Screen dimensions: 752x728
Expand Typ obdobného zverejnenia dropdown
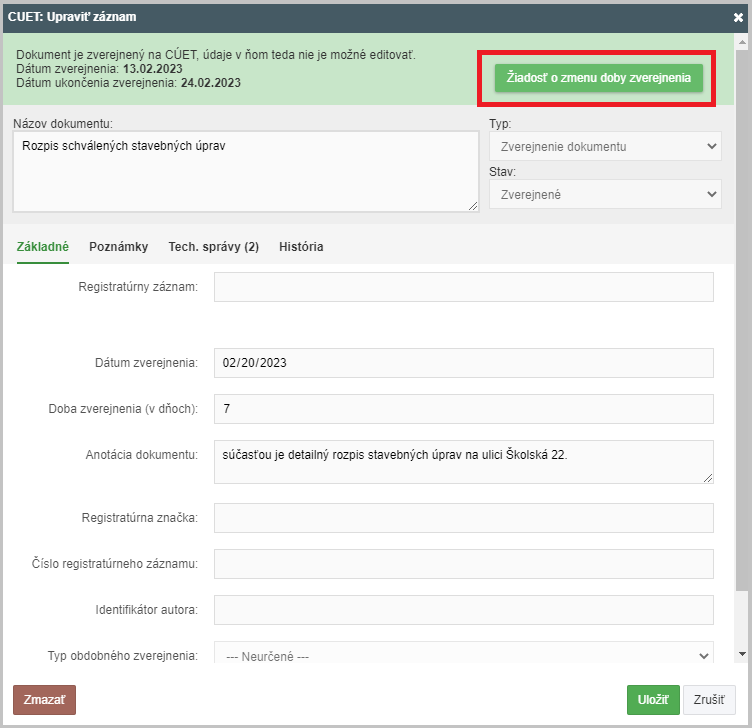[463, 655]
